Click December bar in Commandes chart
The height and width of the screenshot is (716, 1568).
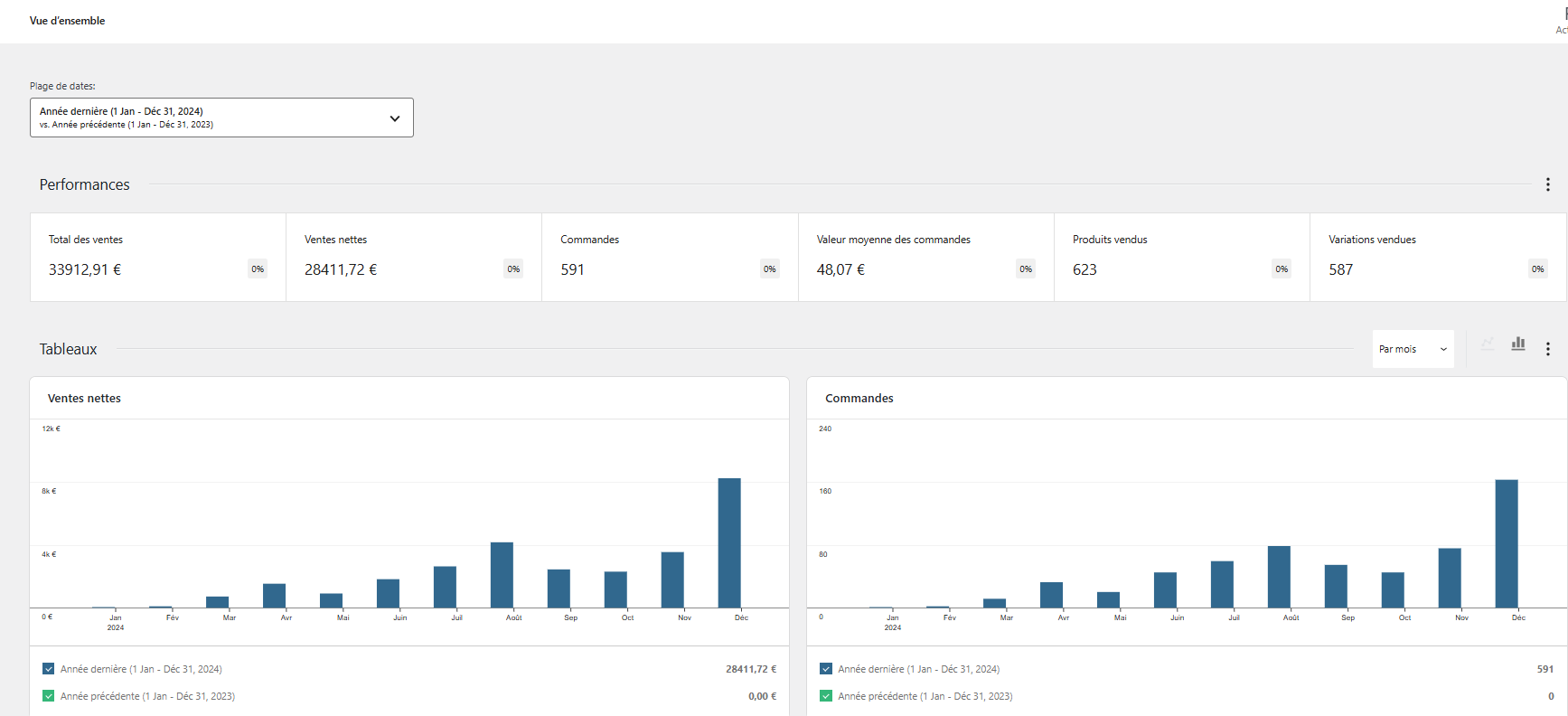point(1507,542)
